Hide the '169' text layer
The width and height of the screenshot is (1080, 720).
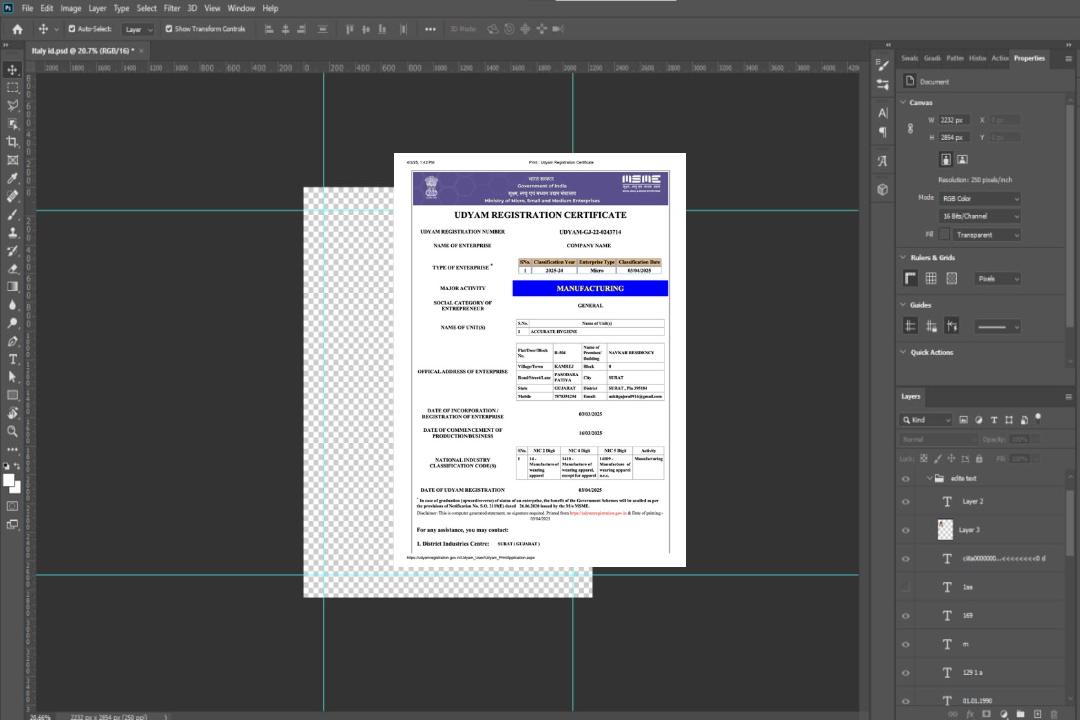pos(906,616)
